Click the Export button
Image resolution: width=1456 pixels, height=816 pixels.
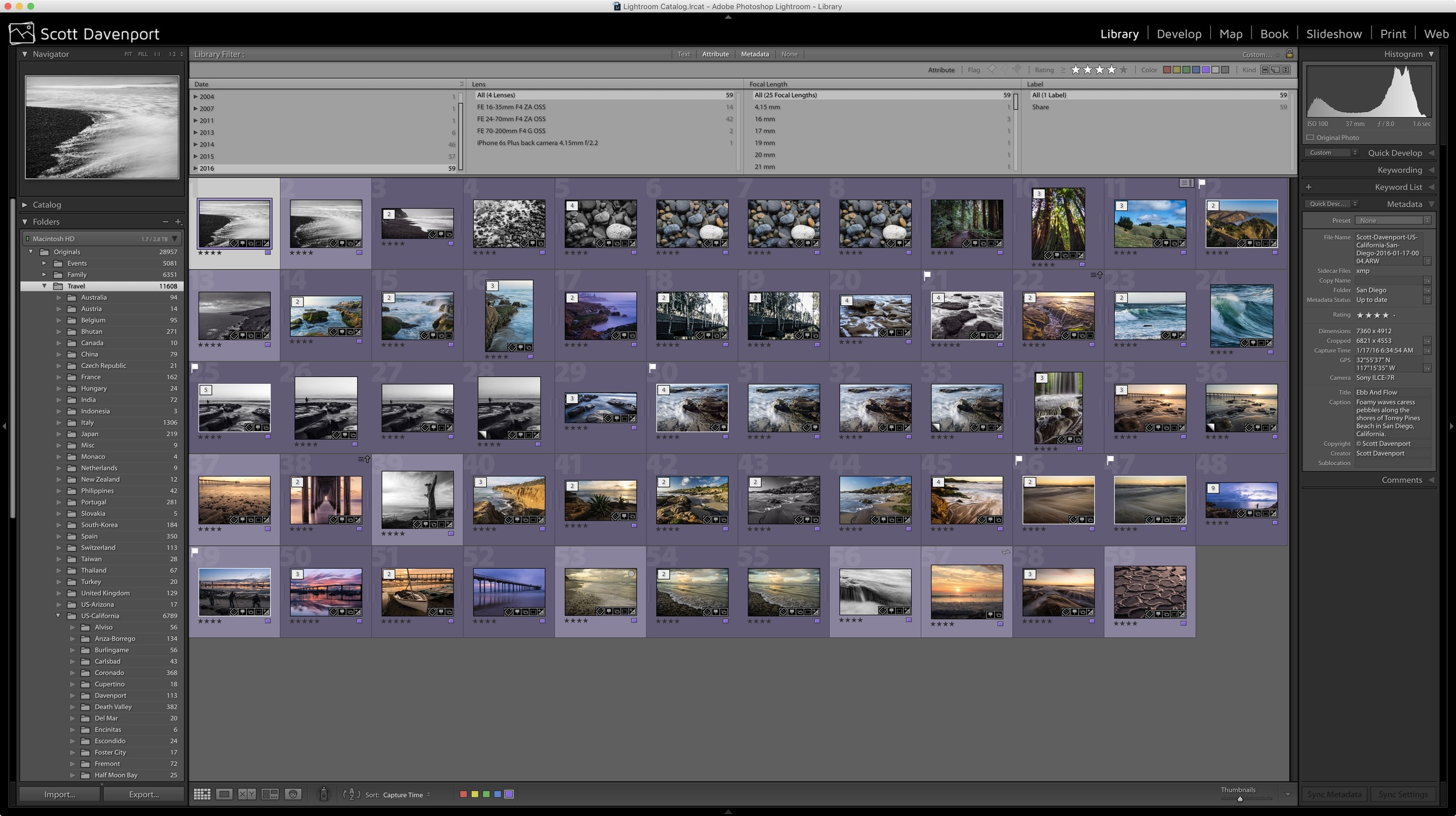[143, 794]
